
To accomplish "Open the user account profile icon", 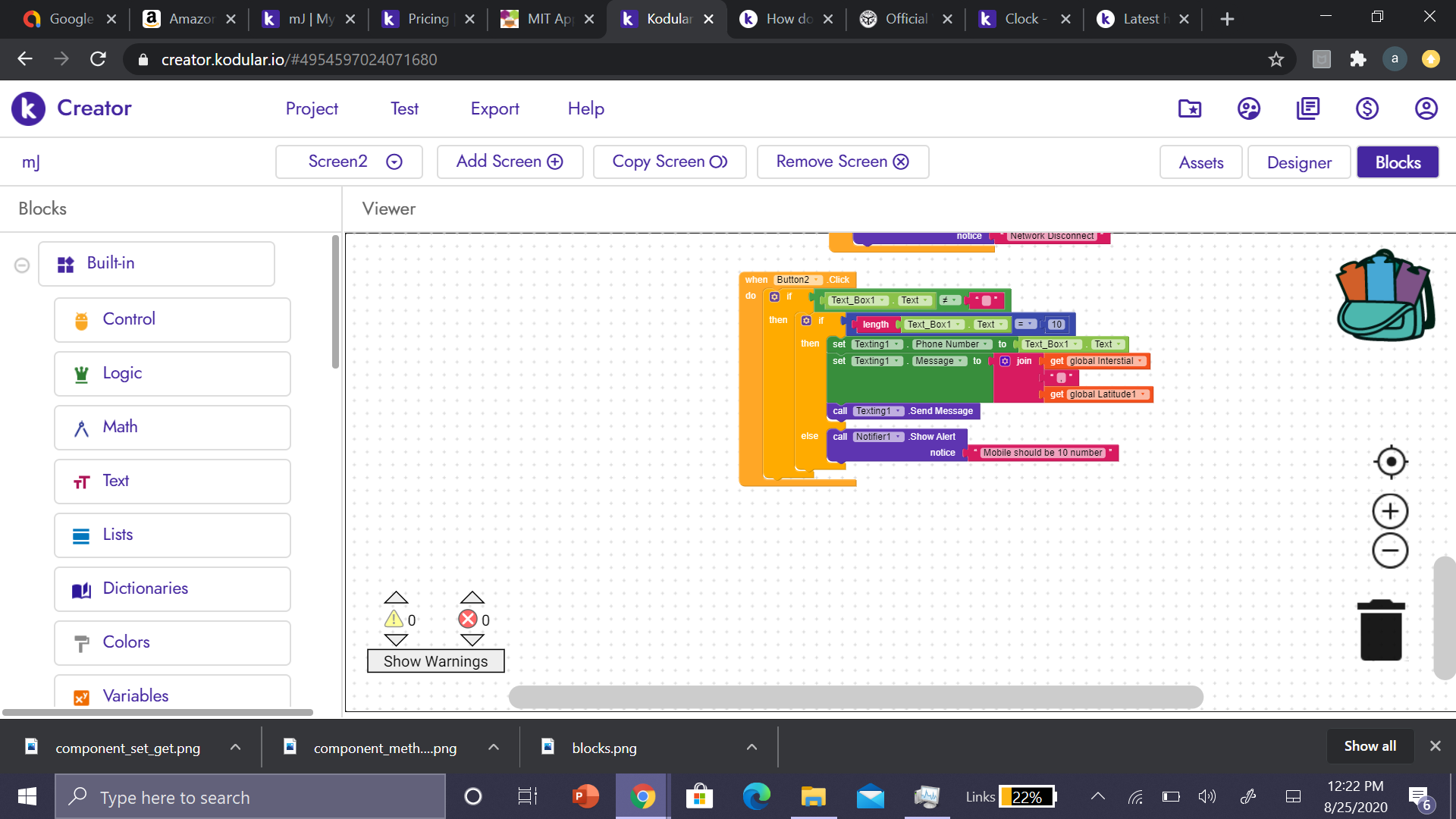I will (1426, 108).
